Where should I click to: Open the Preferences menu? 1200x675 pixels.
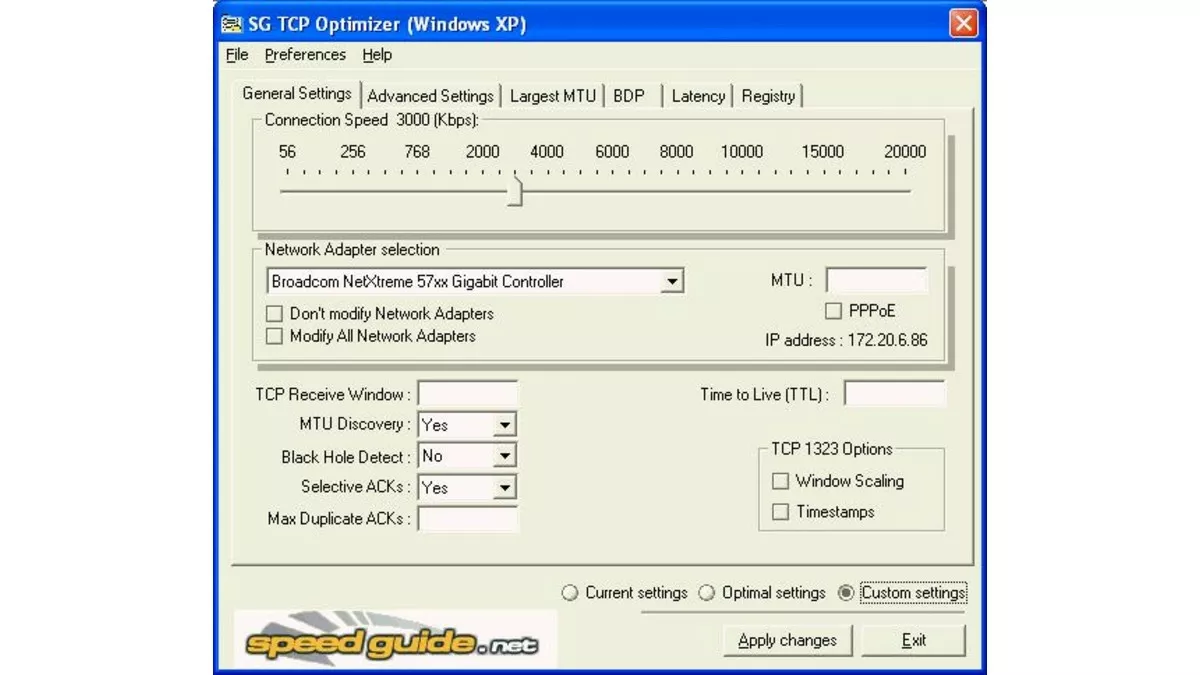point(305,55)
